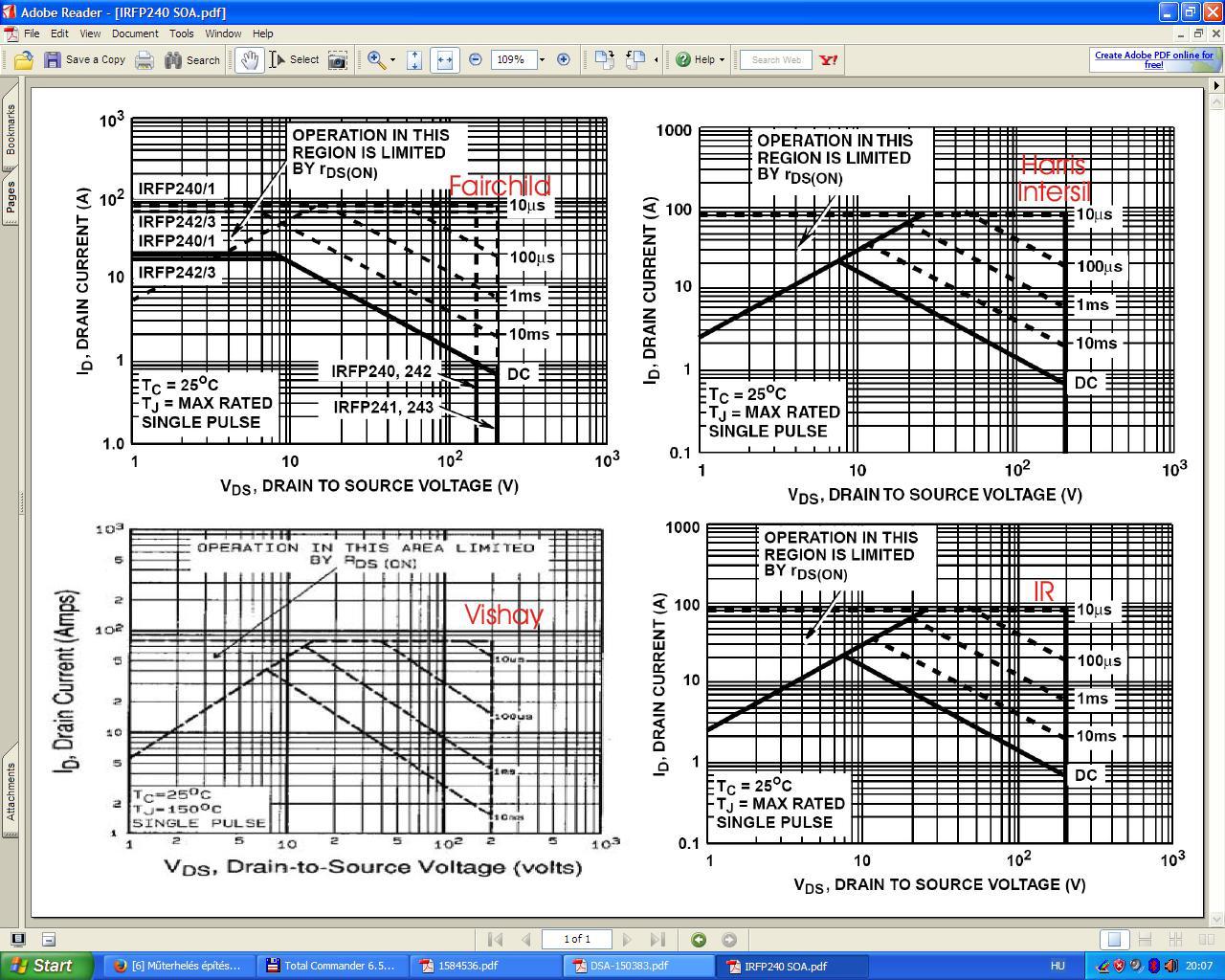This screenshot has width=1225, height=980.
Task: Click the Yahoo search icon
Action: click(829, 59)
